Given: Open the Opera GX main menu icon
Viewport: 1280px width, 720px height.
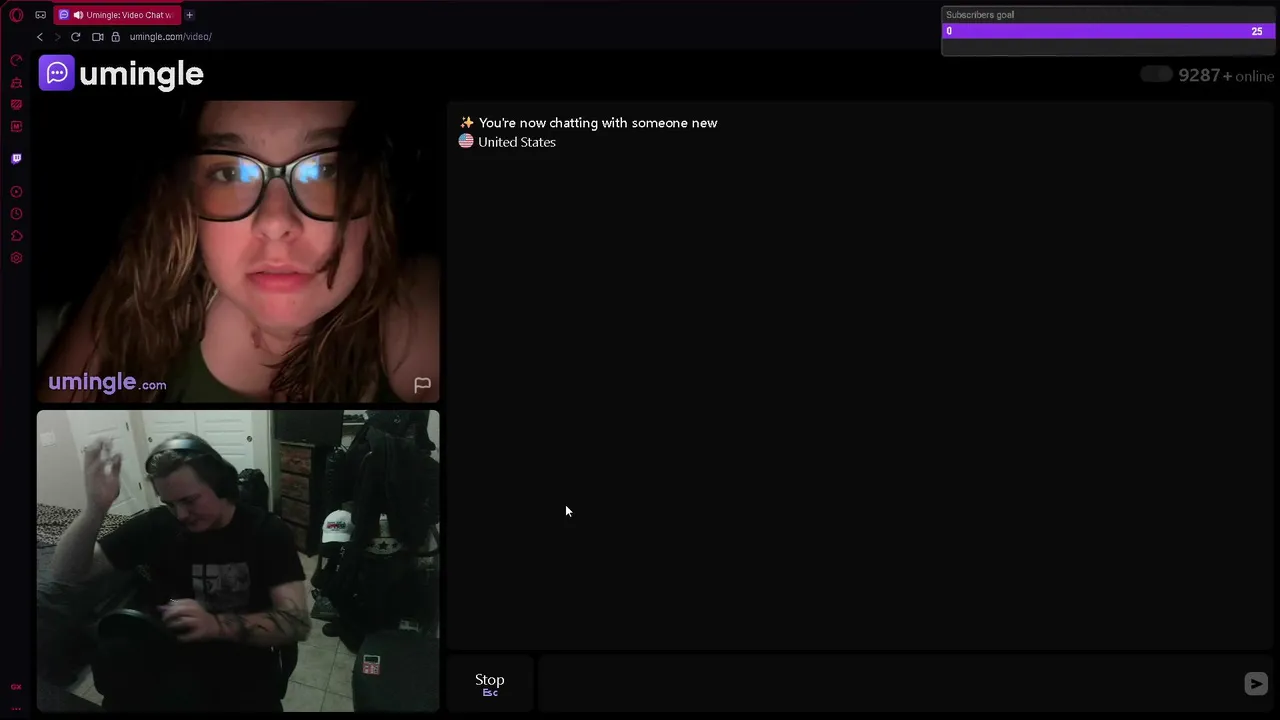Looking at the screenshot, I should coord(16,15).
